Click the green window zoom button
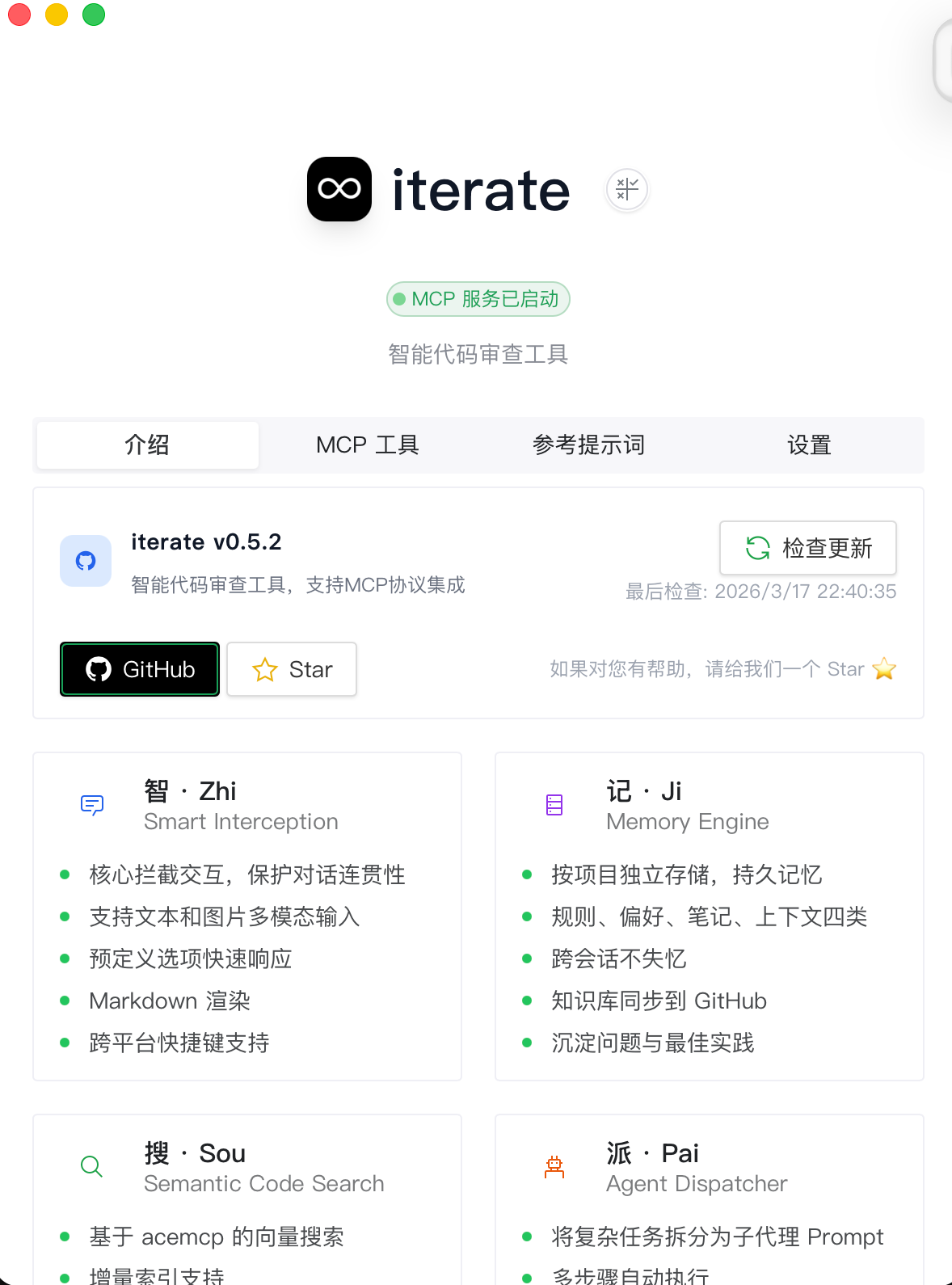Image resolution: width=952 pixels, height=1285 pixels. 94,15
